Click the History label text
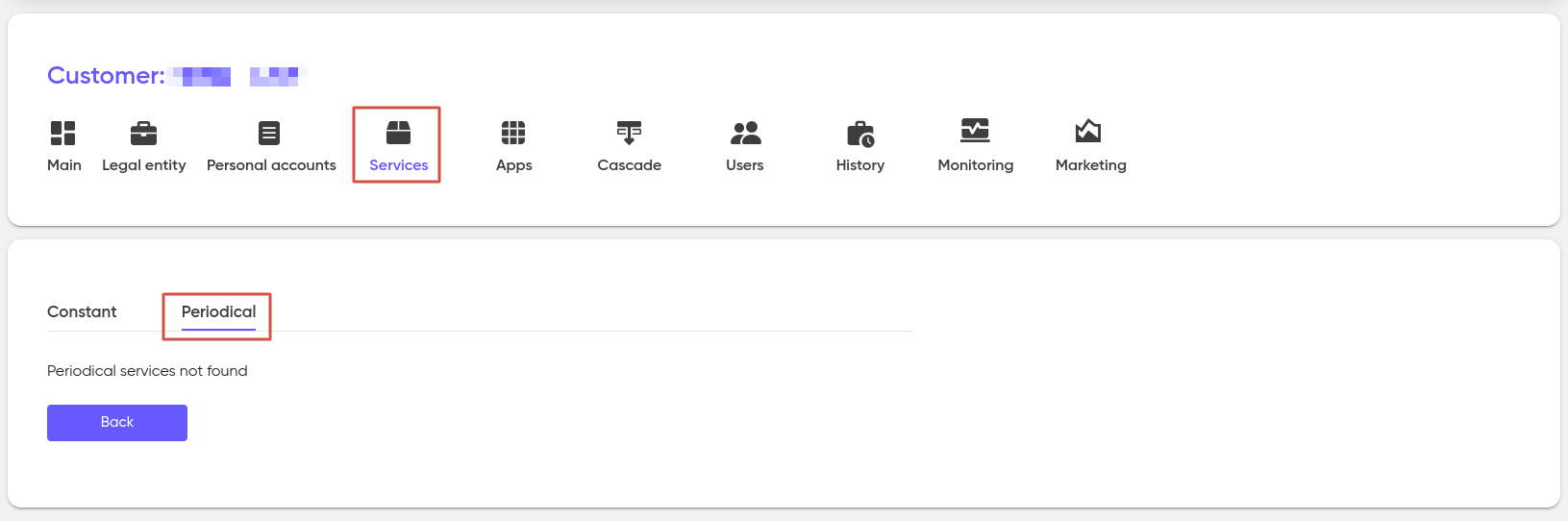1568x521 pixels. click(x=860, y=165)
